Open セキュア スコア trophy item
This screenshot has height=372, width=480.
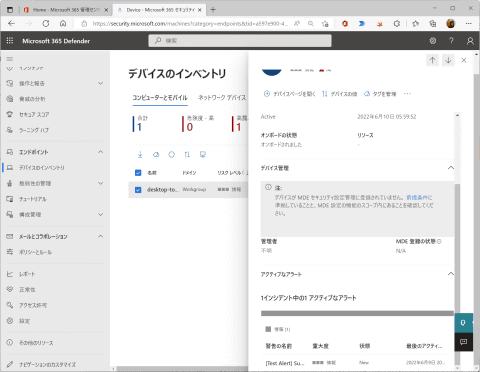[34, 115]
